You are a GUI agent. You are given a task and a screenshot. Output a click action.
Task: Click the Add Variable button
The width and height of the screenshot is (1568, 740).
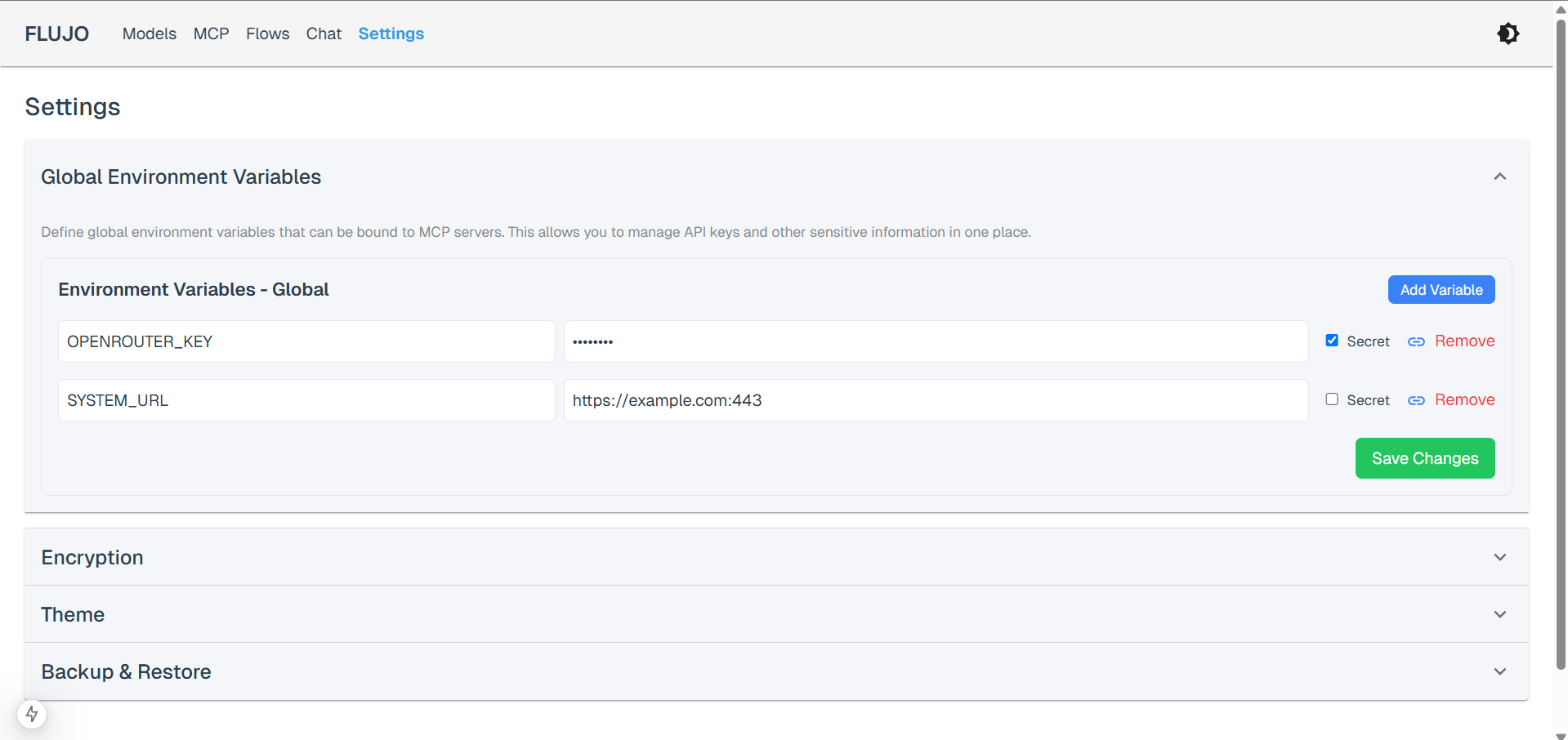(1441, 290)
